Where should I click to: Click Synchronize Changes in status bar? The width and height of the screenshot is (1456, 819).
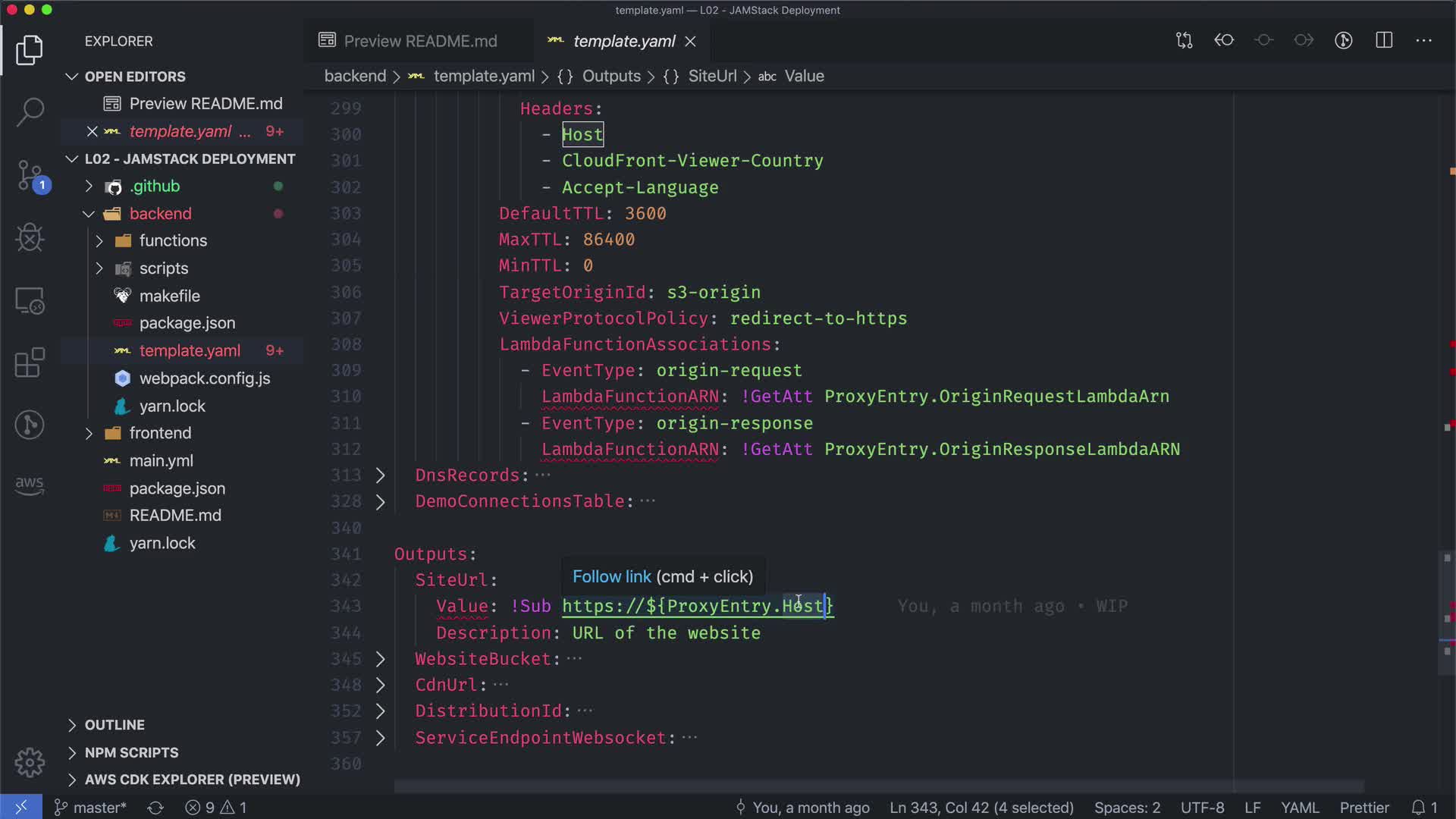tap(155, 808)
